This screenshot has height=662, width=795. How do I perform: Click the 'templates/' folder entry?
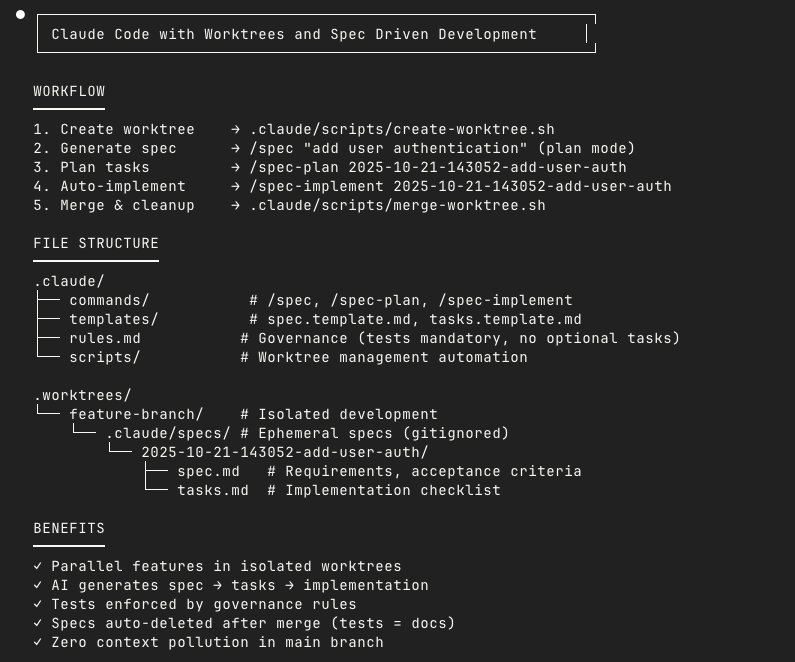click(x=114, y=319)
